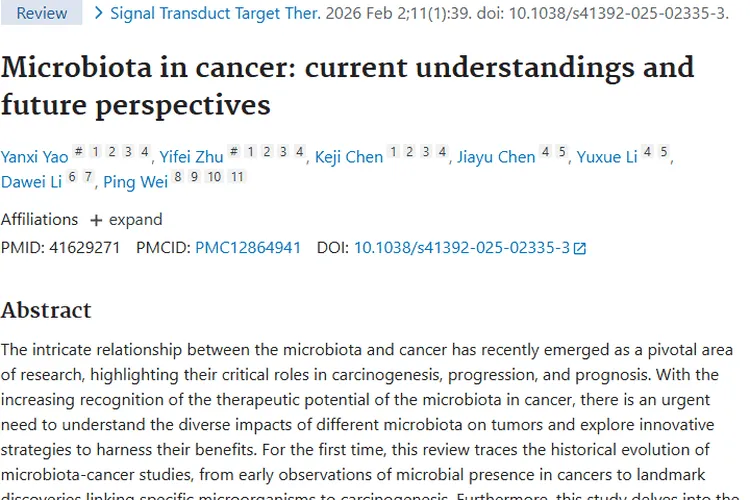Image resolution: width=750 pixels, height=500 pixels.
Task: Open author Yanxi Yao's link
Action: (35, 157)
